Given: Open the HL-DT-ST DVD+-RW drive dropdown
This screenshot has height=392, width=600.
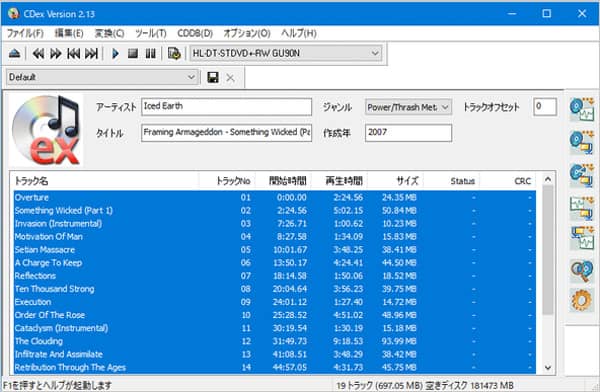Looking at the screenshot, I should [286, 53].
